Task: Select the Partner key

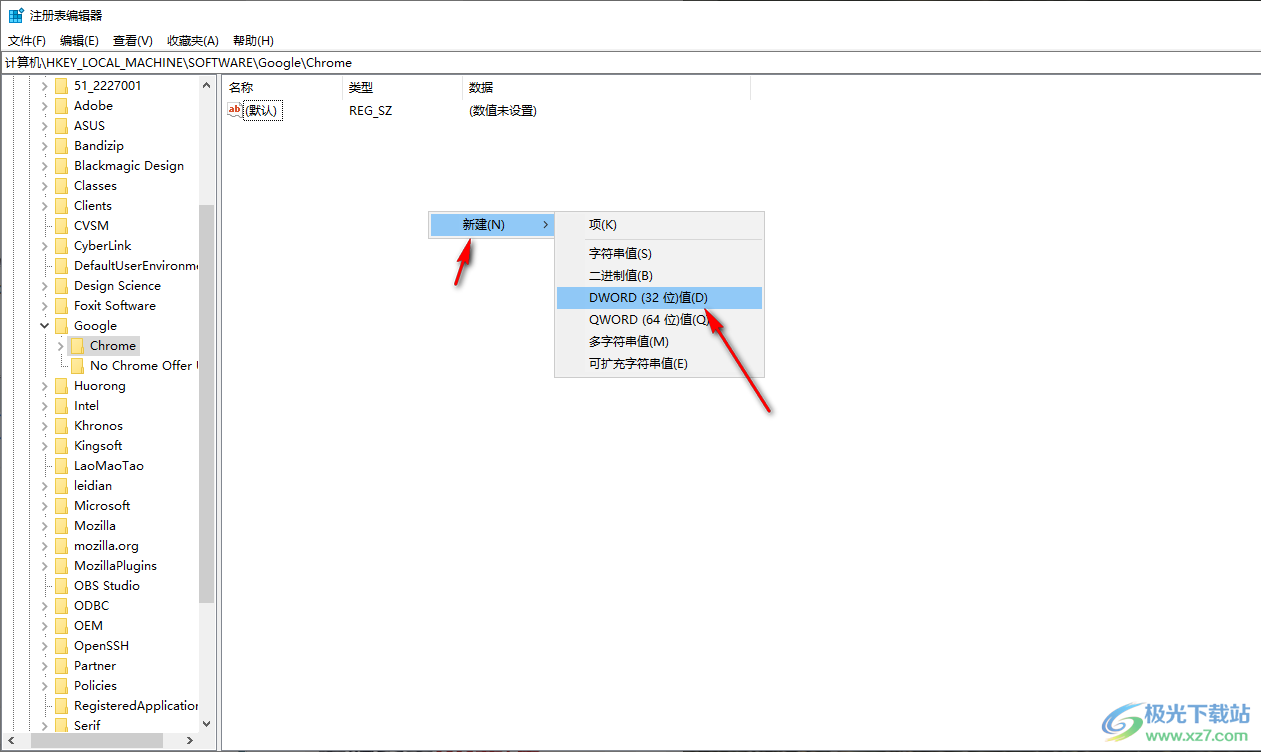Action: tap(95, 666)
